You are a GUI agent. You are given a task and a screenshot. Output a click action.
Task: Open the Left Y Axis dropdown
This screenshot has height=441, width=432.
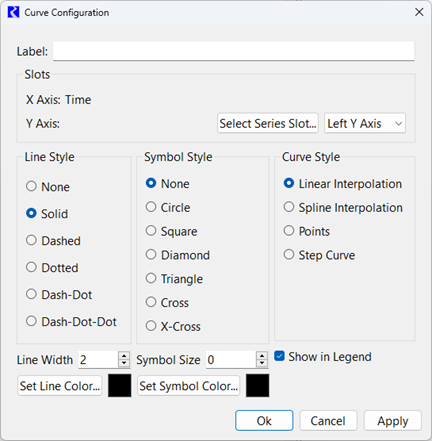[x=365, y=123]
